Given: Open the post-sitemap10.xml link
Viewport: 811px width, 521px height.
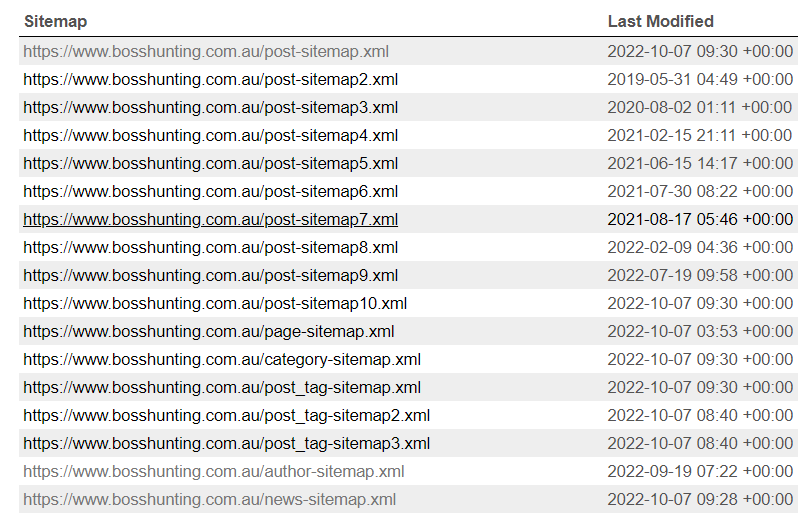Looking at the screenshot, I should pos(215,303).
